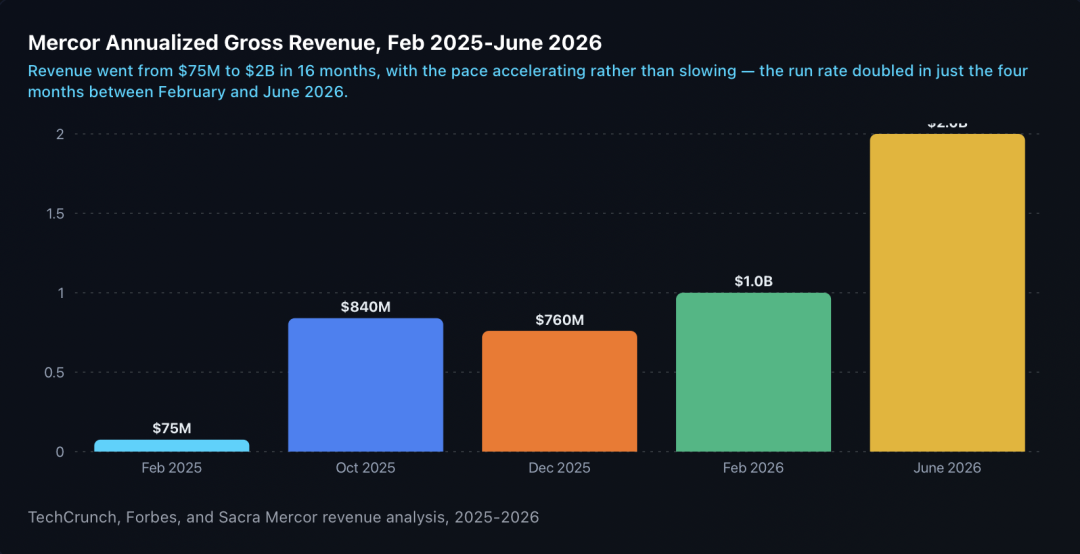Click the source note mentioning TechCrunch, Forbes, Sacra
The height and width of the screenshot is (554, 1080).
point(283,517)
